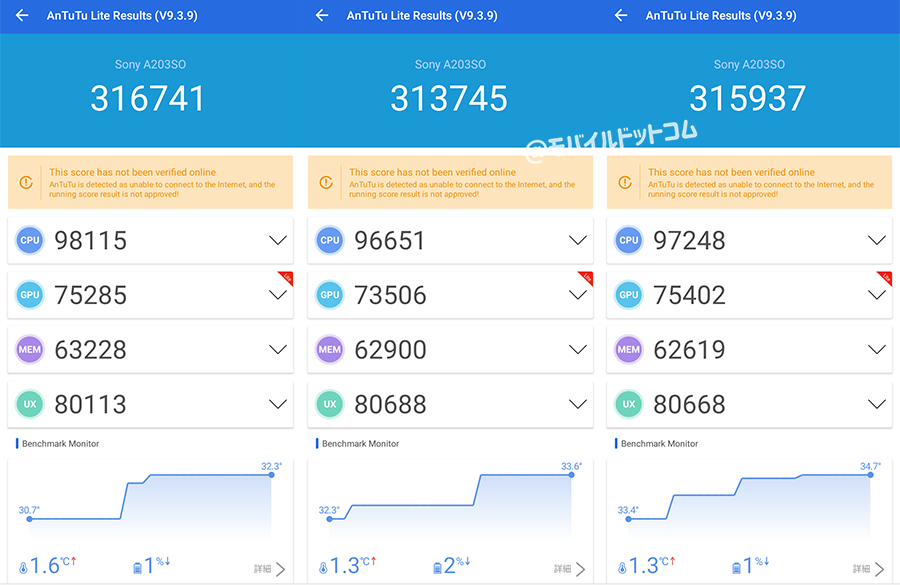Click the MEM icon beside score 62619
The image size is (900, 585).
click(629, 349)
